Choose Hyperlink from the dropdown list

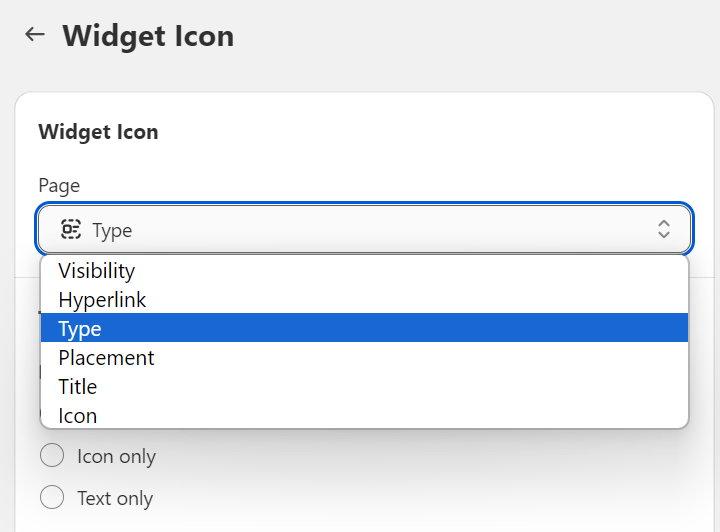coord(102,300)
